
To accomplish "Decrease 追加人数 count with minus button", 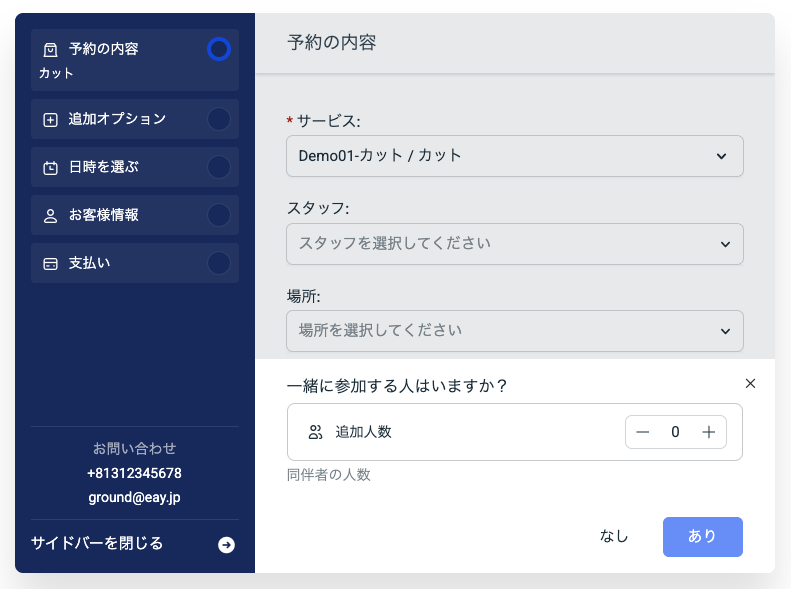I will (x=643, y=432).
